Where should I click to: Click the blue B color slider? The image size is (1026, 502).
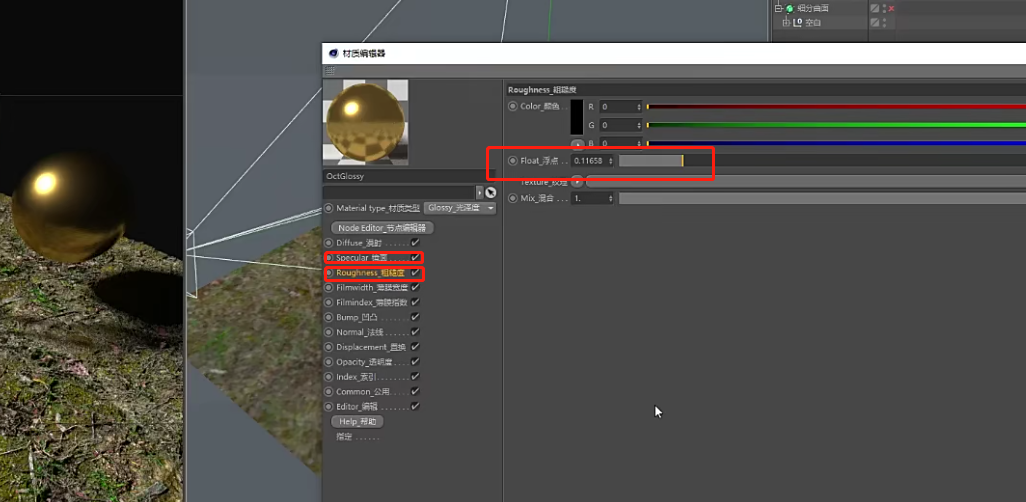(836, 143)
